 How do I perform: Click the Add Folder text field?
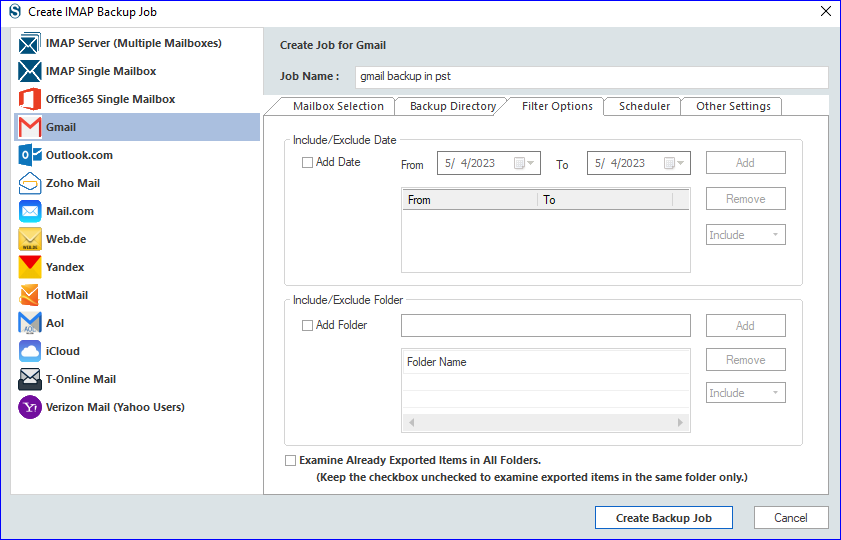pyautogui.click(x=545, y=326)
